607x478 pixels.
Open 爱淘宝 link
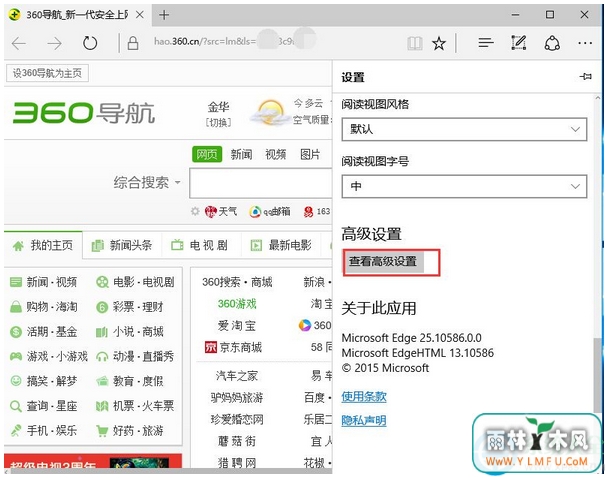pos(237,326)
